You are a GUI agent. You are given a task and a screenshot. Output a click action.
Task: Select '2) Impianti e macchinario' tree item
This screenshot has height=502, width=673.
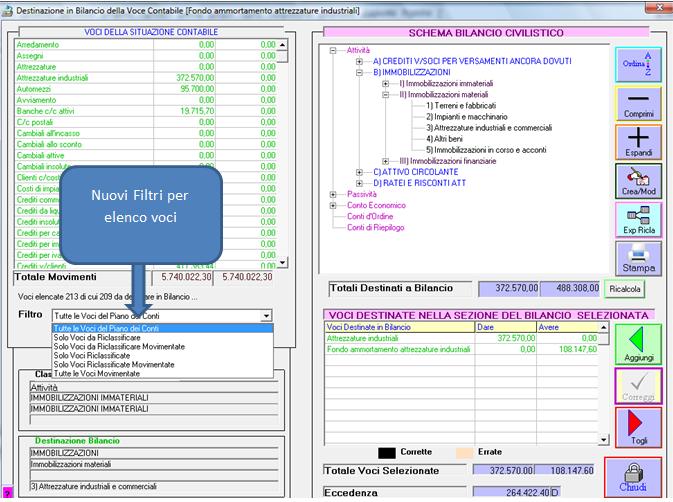(x=467, y=117)
